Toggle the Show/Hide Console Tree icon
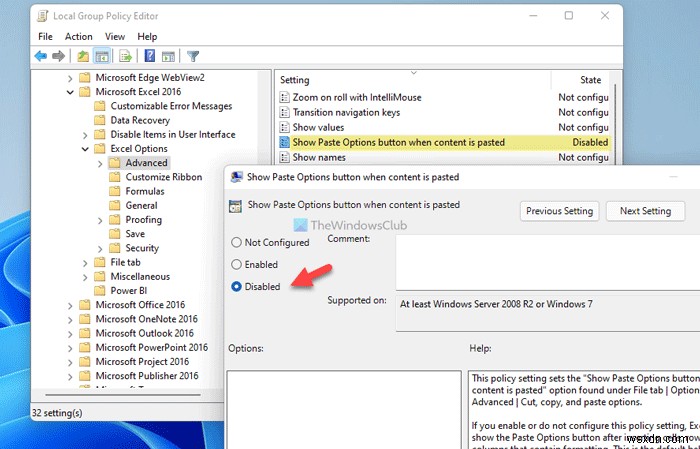This screenshot has height=449, width=700. pos(102,56)
